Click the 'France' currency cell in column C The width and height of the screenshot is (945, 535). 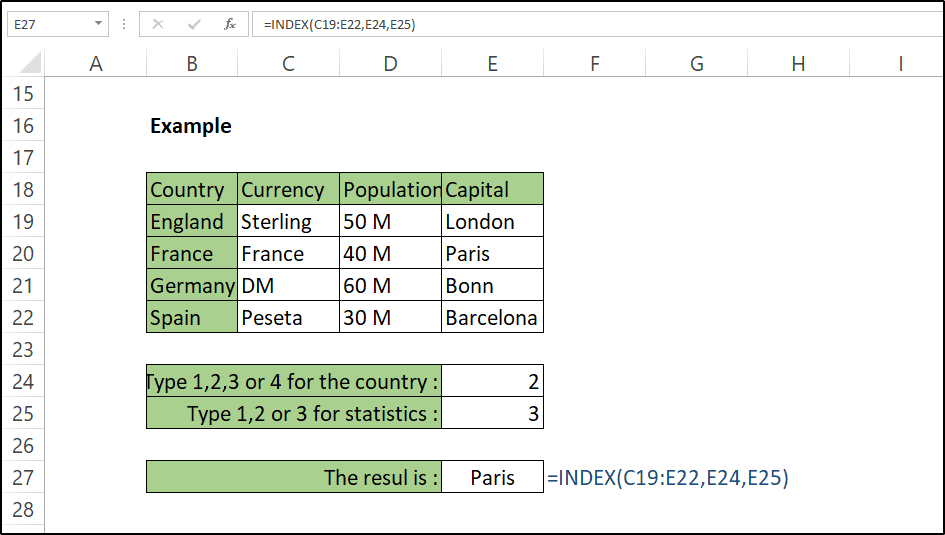[288, 253]
